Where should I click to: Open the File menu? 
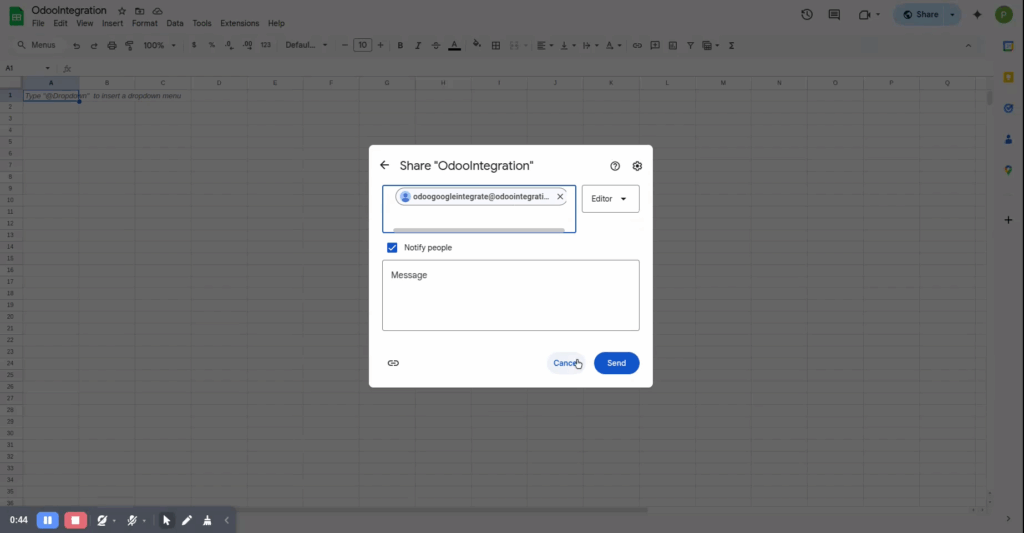(x=39, y=24)
